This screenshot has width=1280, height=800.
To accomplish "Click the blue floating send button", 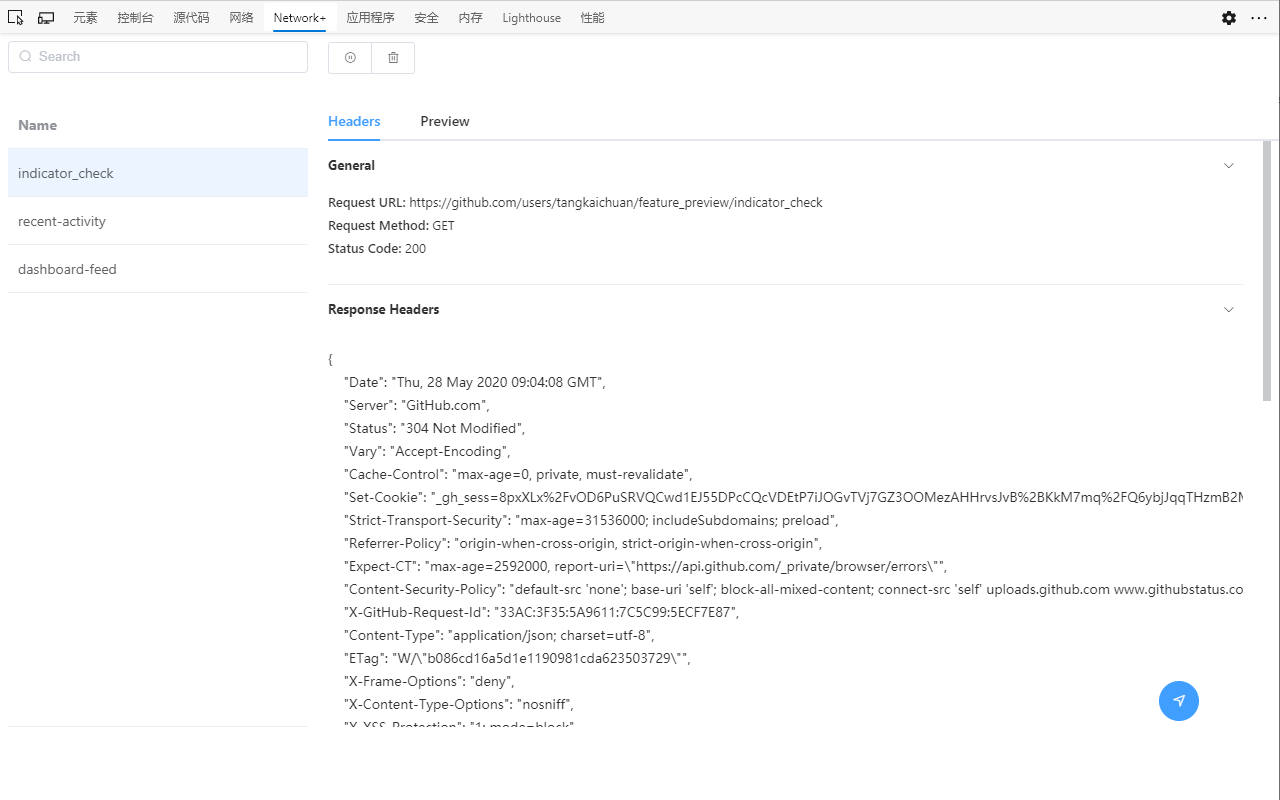I will (1179, 701).
